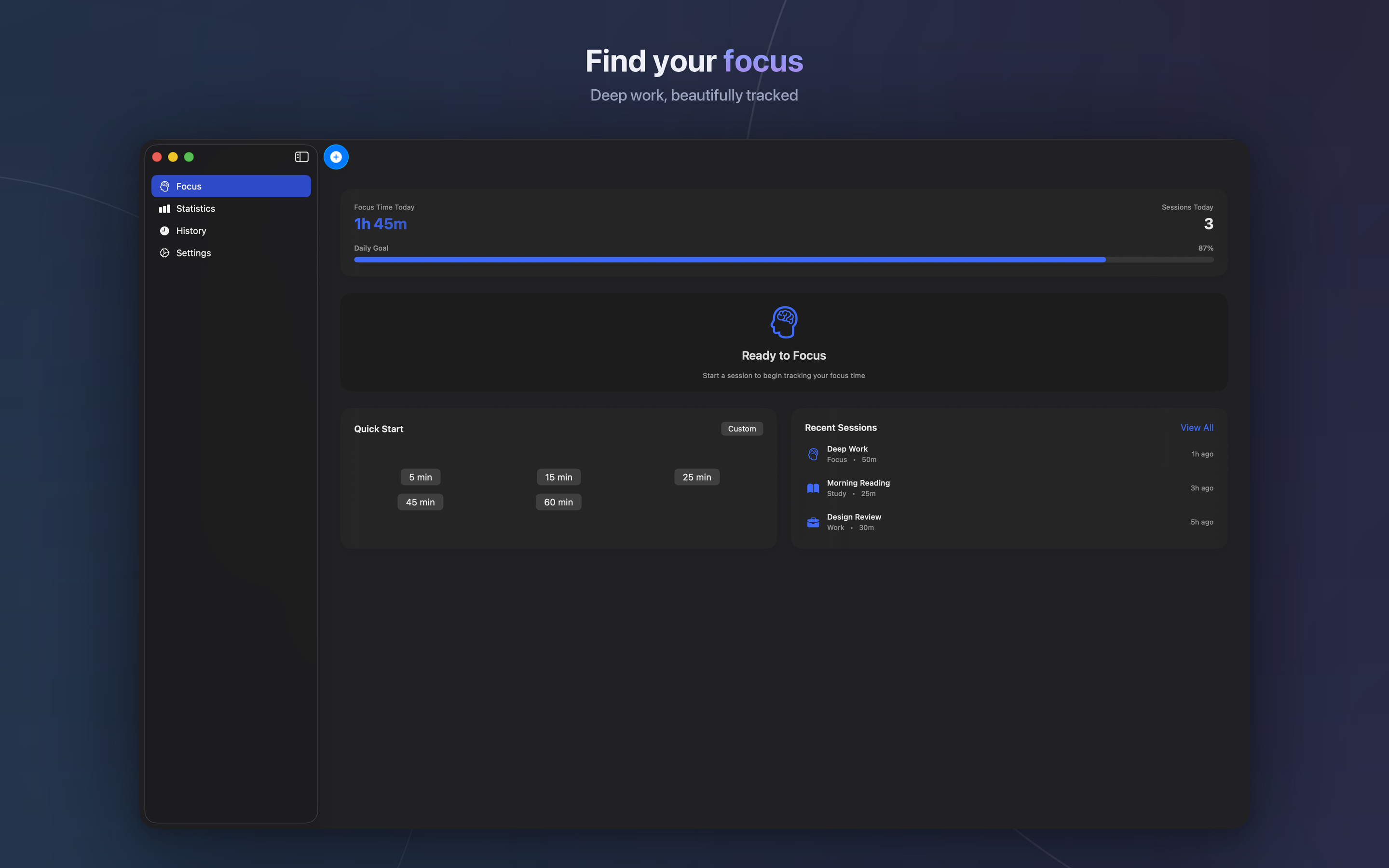Click the Focus brain icon in sidebar
1389x868 pixels.
(165, 186)
